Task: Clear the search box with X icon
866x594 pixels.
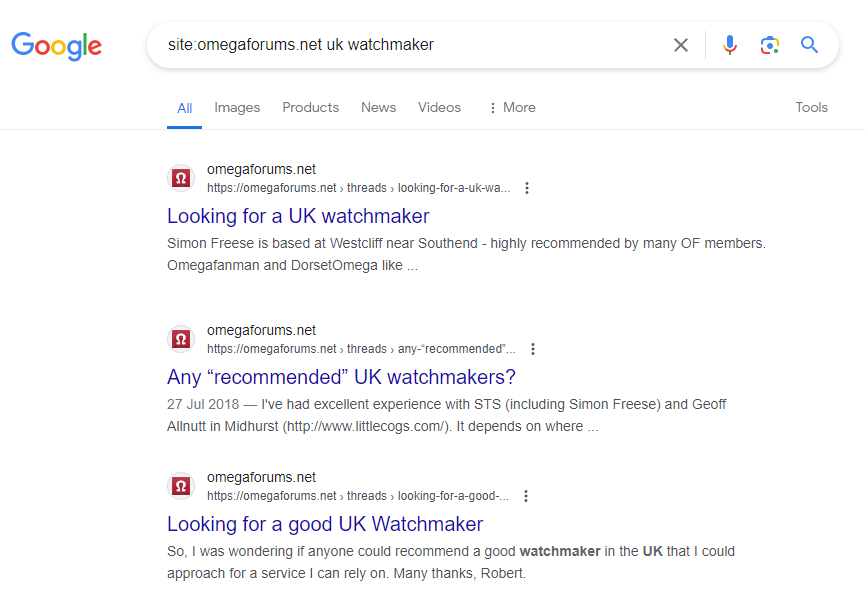Action: tap(681, 45)
